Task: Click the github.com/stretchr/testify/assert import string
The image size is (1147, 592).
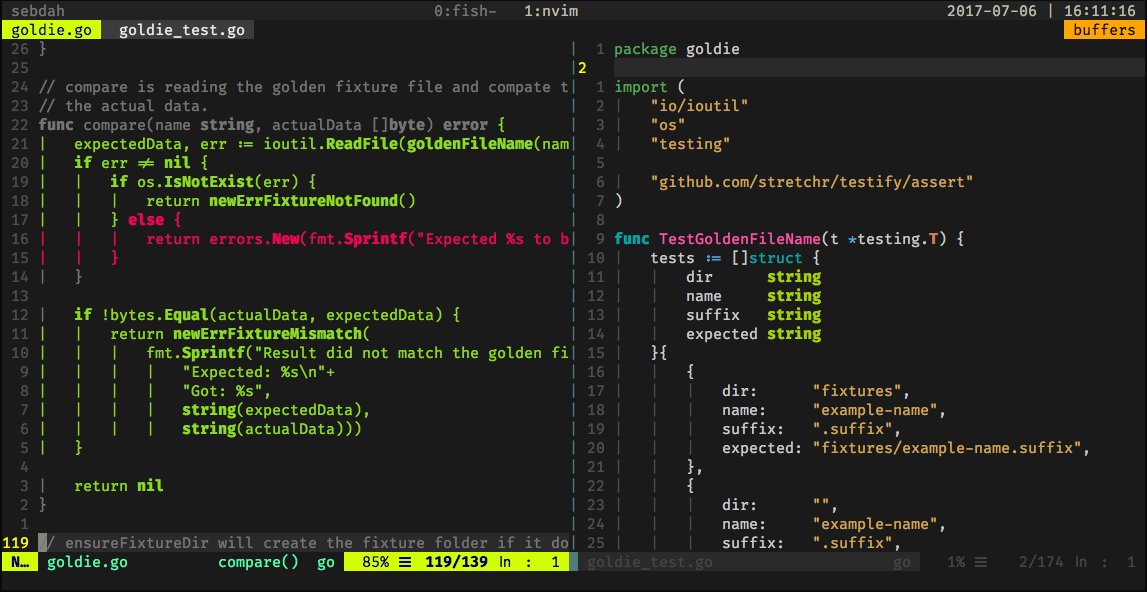Action: click(x=811, y=182)
